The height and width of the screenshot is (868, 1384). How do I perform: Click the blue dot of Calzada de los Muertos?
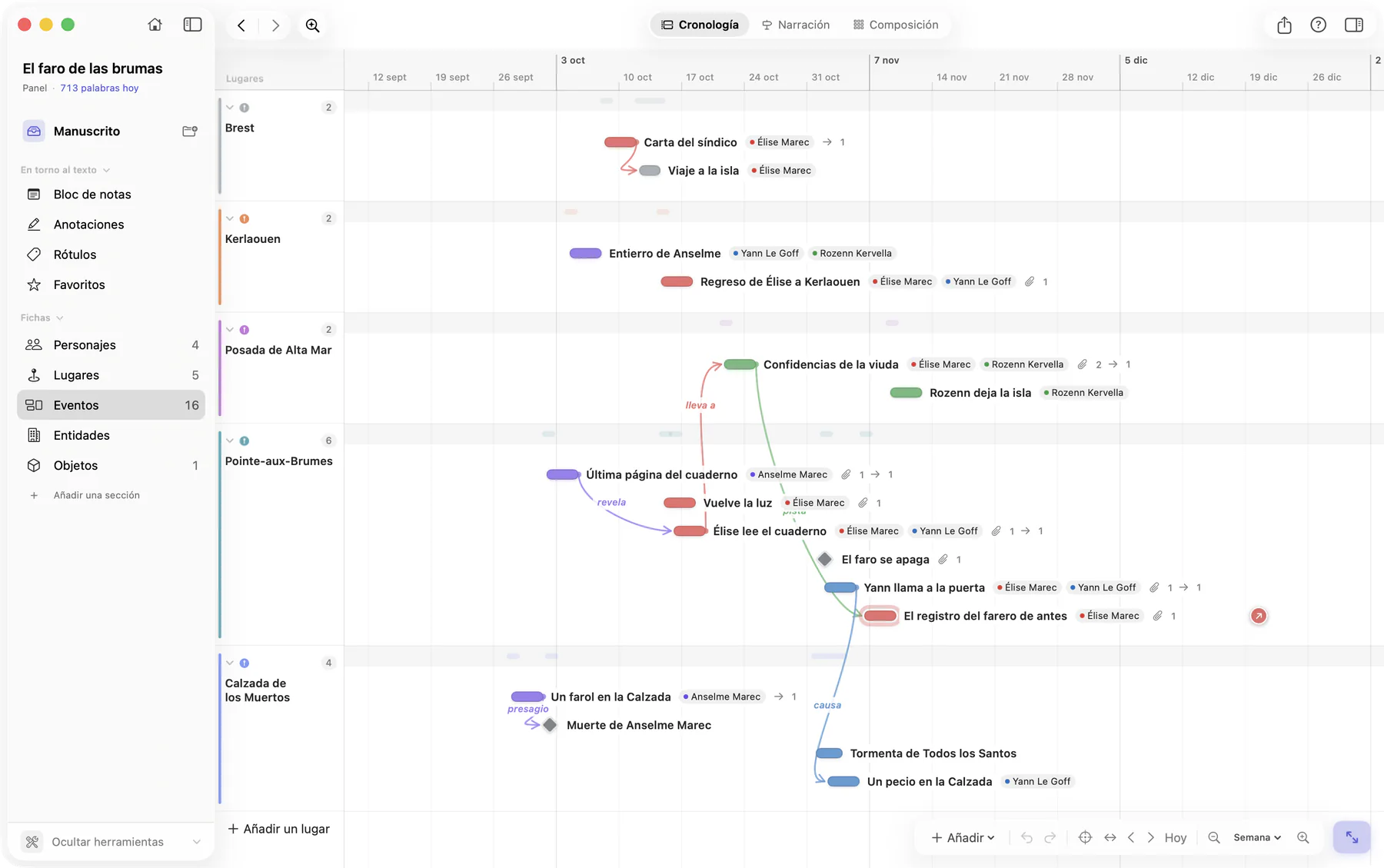pos(245,663)
